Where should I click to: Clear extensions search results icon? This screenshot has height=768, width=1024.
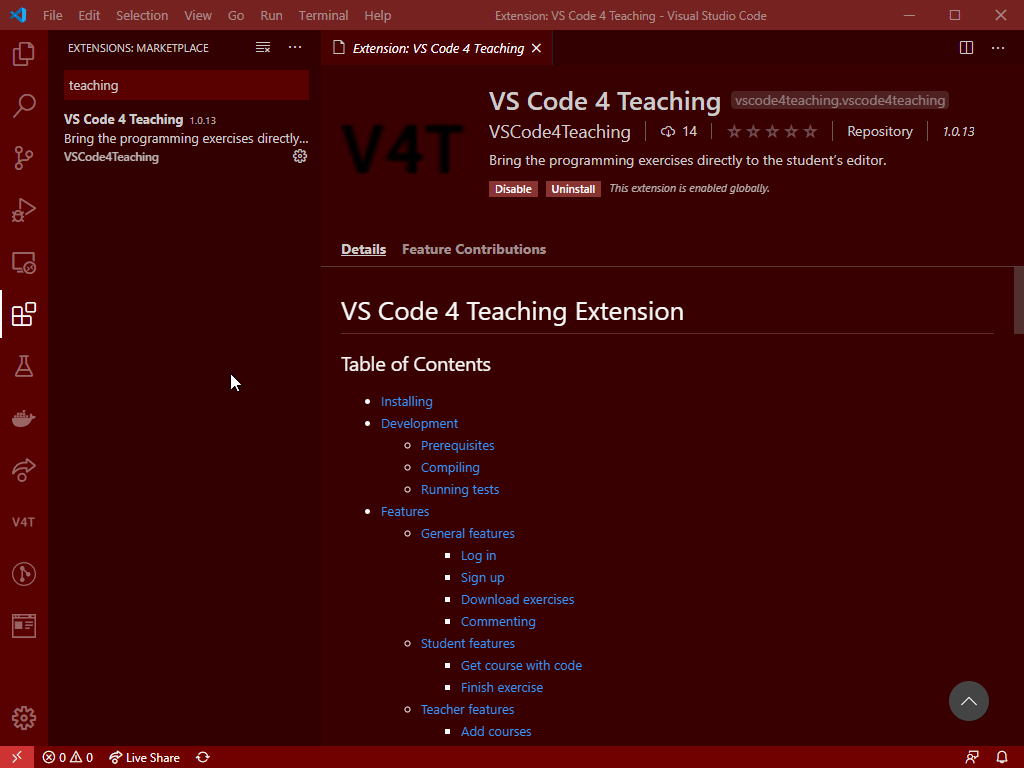tap(263, 48)
